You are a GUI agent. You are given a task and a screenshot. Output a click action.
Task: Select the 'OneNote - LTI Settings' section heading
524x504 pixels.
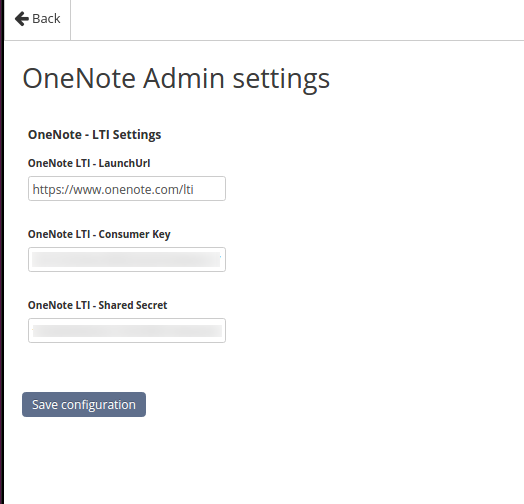coord(95,135)
